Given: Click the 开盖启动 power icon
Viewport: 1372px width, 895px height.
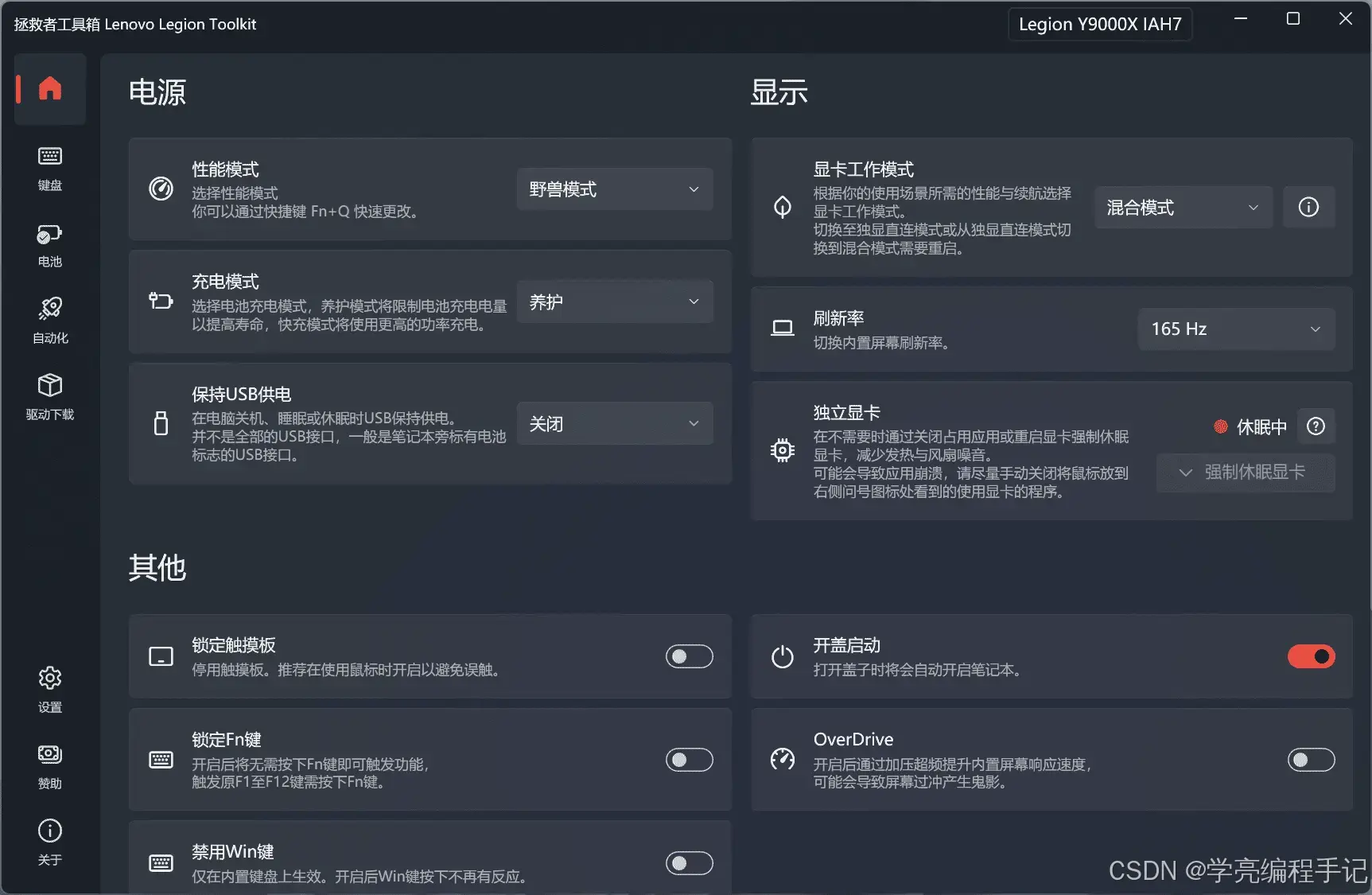Looking at the screenshot, I should coord(783,656).
